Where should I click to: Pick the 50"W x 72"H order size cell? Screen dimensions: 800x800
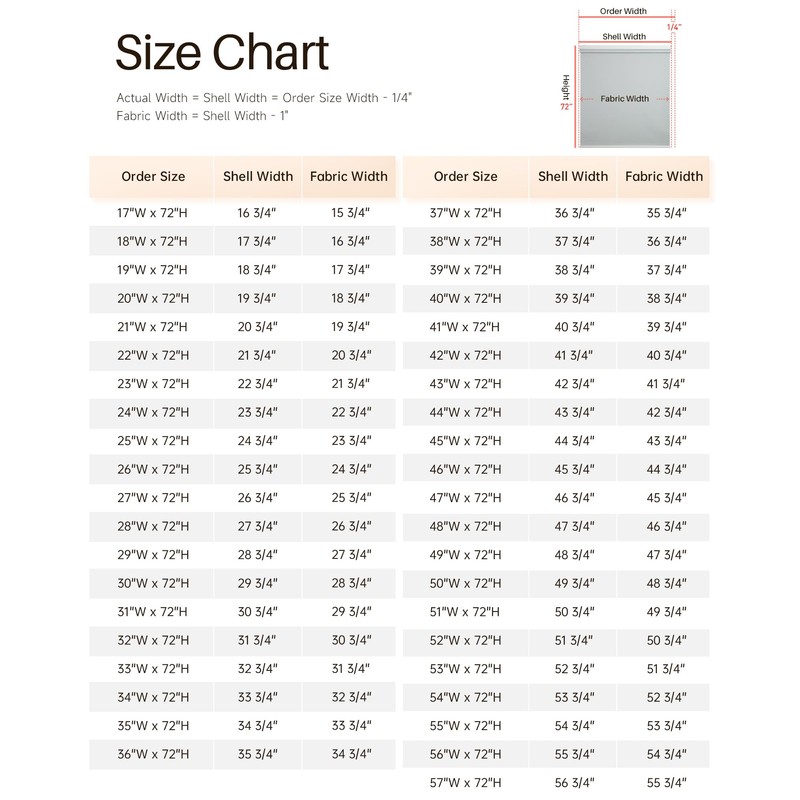(x=466, y=583)
